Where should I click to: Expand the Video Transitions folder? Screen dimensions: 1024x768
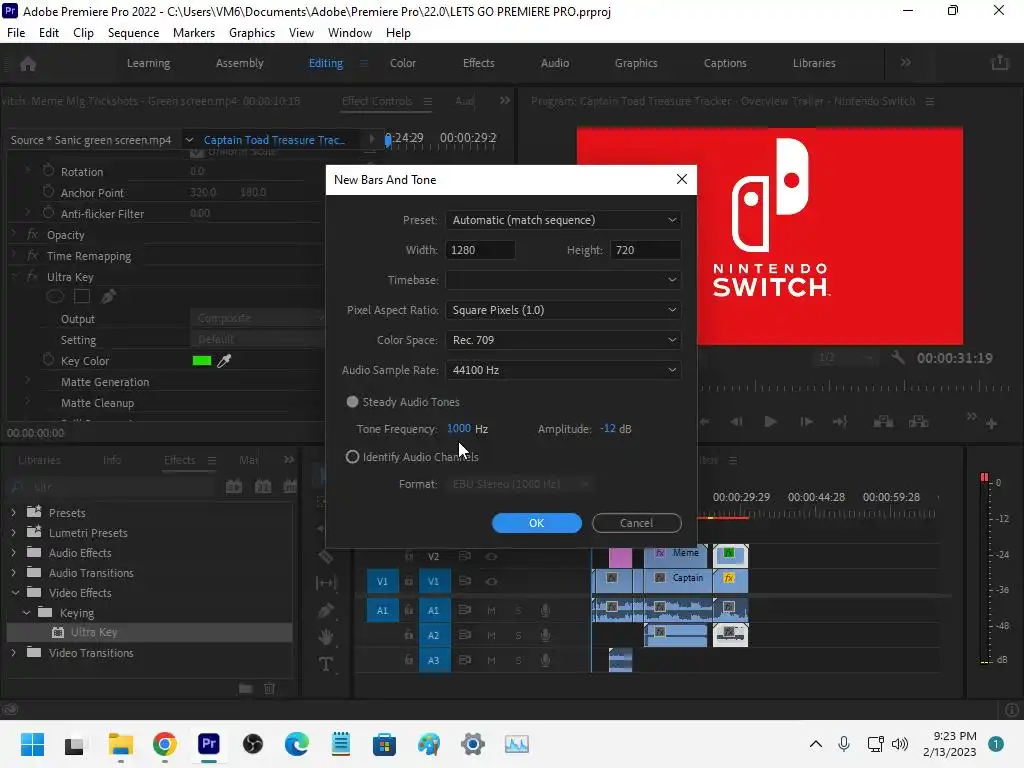click(14, 652)
